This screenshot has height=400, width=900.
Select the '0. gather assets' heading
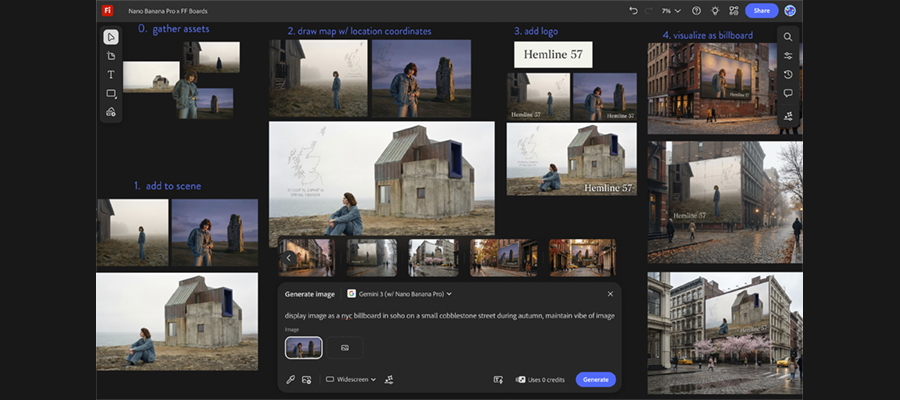[174, 29]
